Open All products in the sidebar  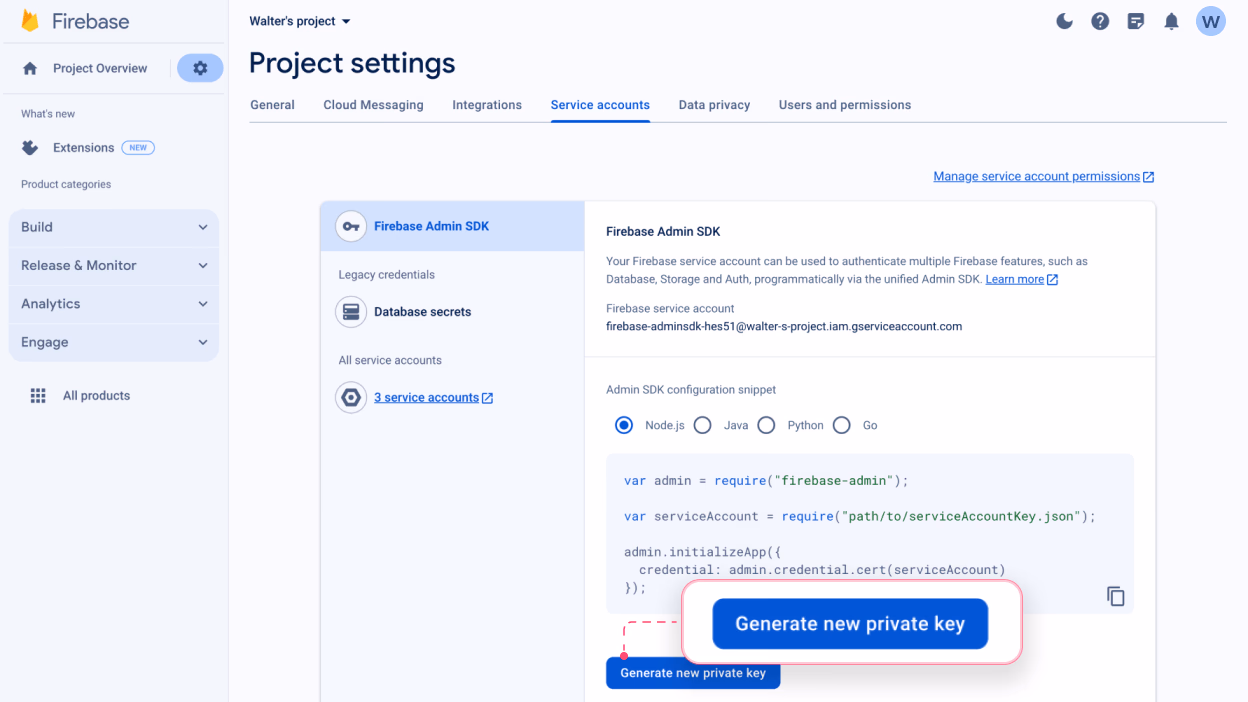coord(96,395)
